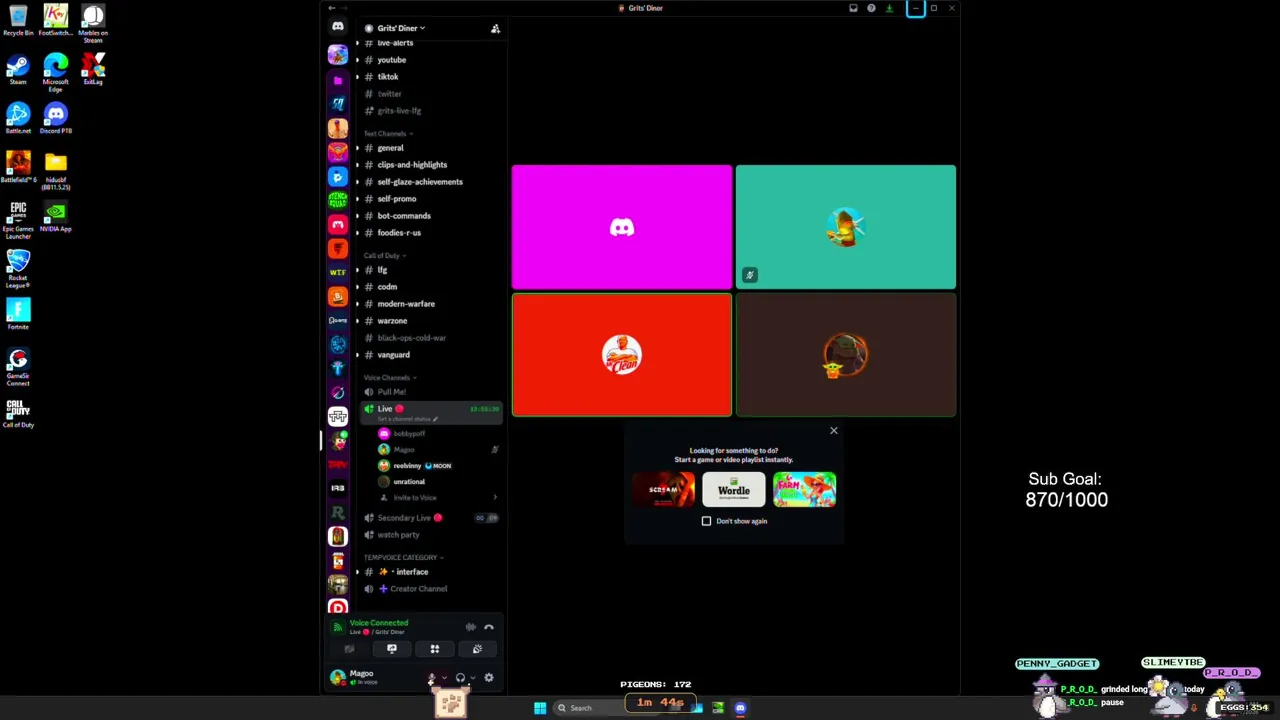
Task: Toggle the microphone mute button
Action: click(x=432, y=678)
